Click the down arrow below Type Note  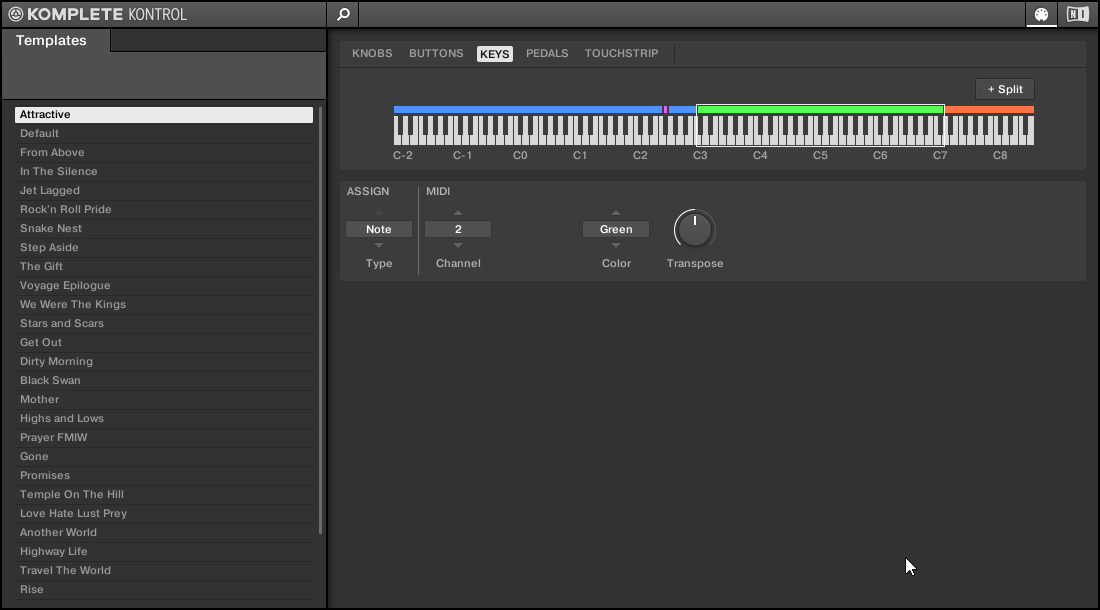(379, 245)
